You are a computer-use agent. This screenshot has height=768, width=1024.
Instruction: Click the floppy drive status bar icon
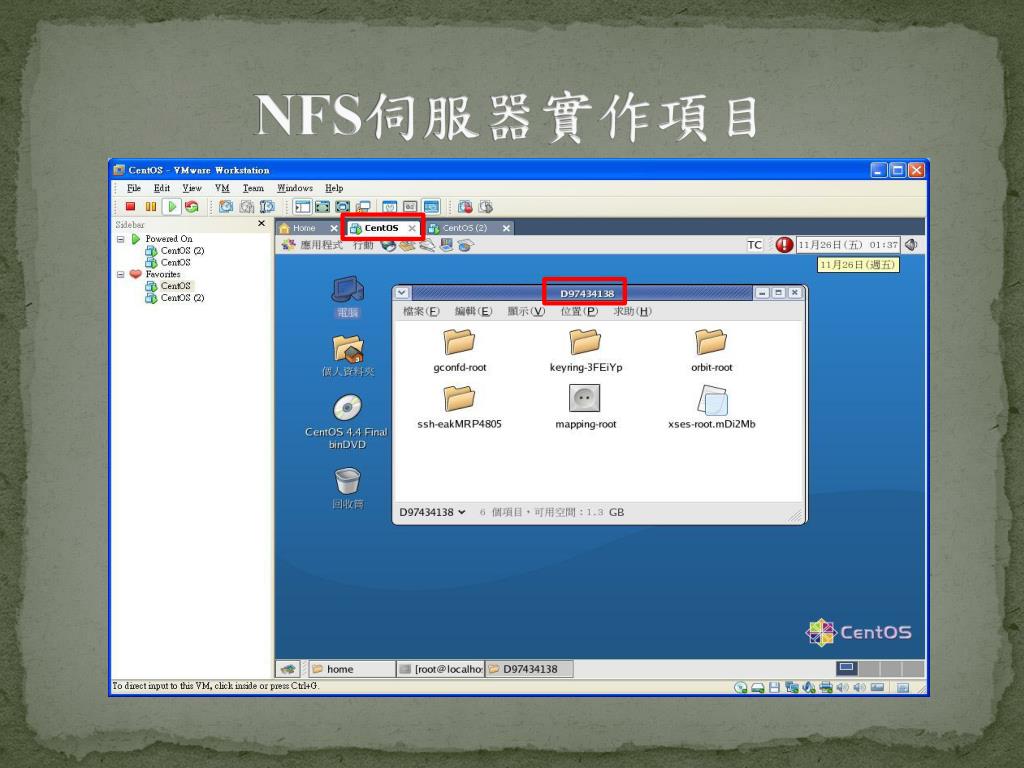[775, 687]
